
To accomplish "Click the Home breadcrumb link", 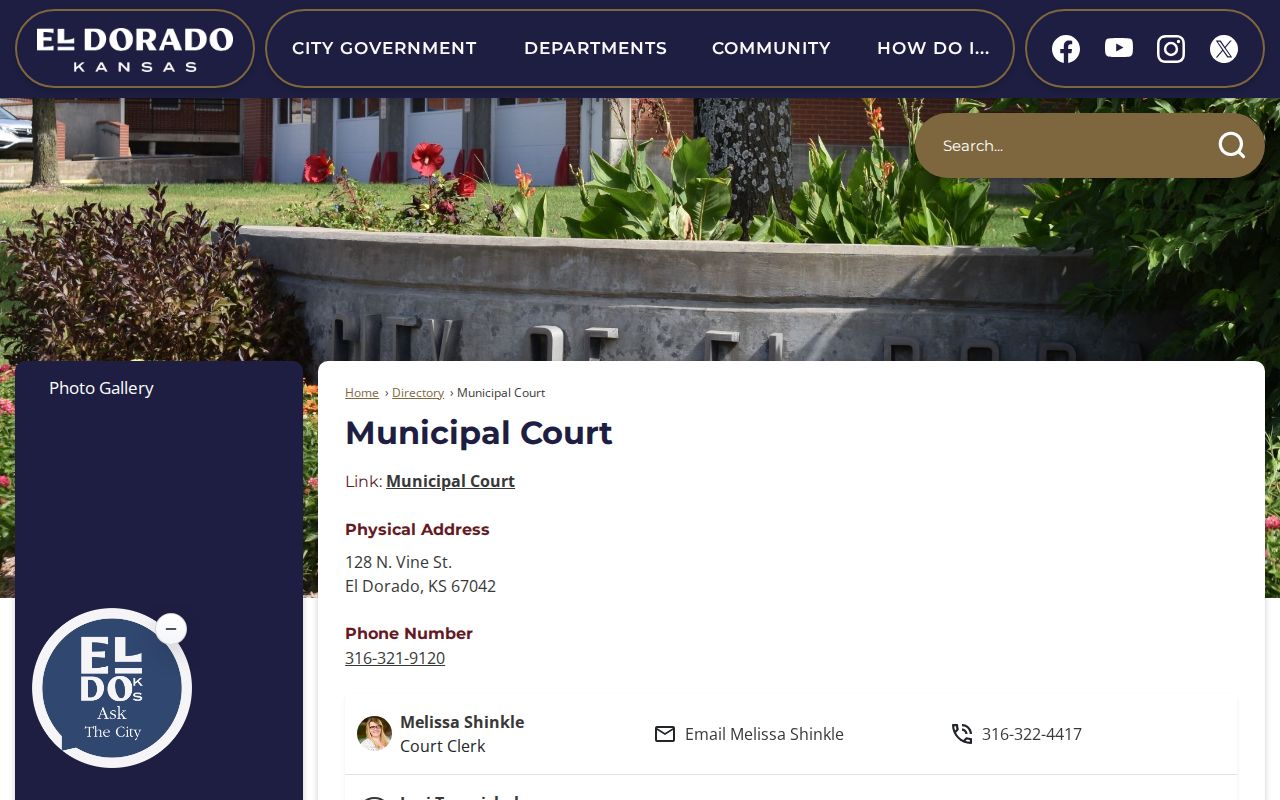I will [x=362, y=393].
